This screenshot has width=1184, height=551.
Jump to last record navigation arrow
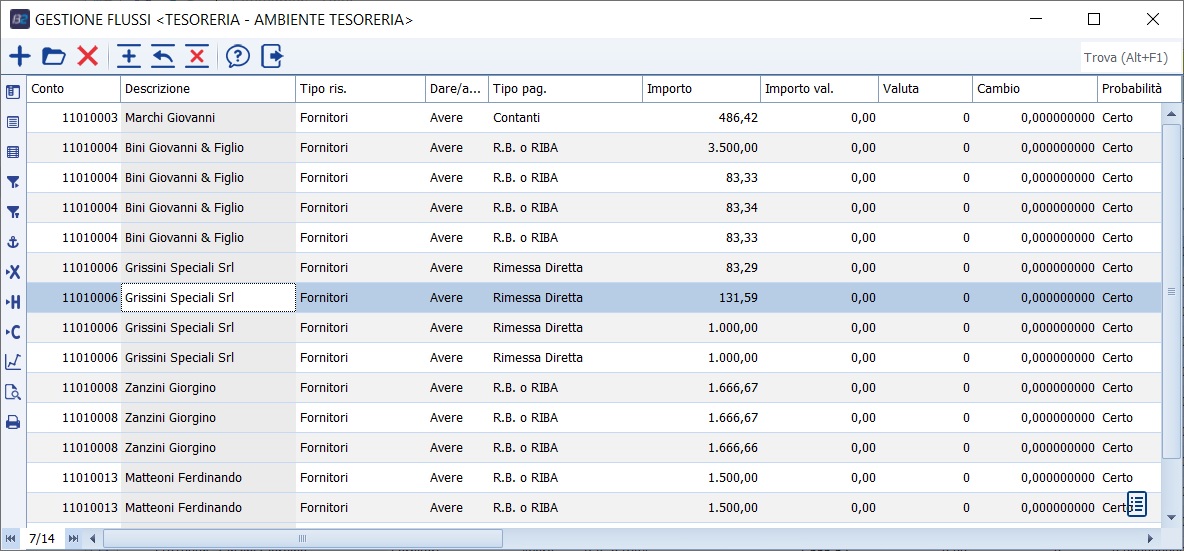pos(73,539)
